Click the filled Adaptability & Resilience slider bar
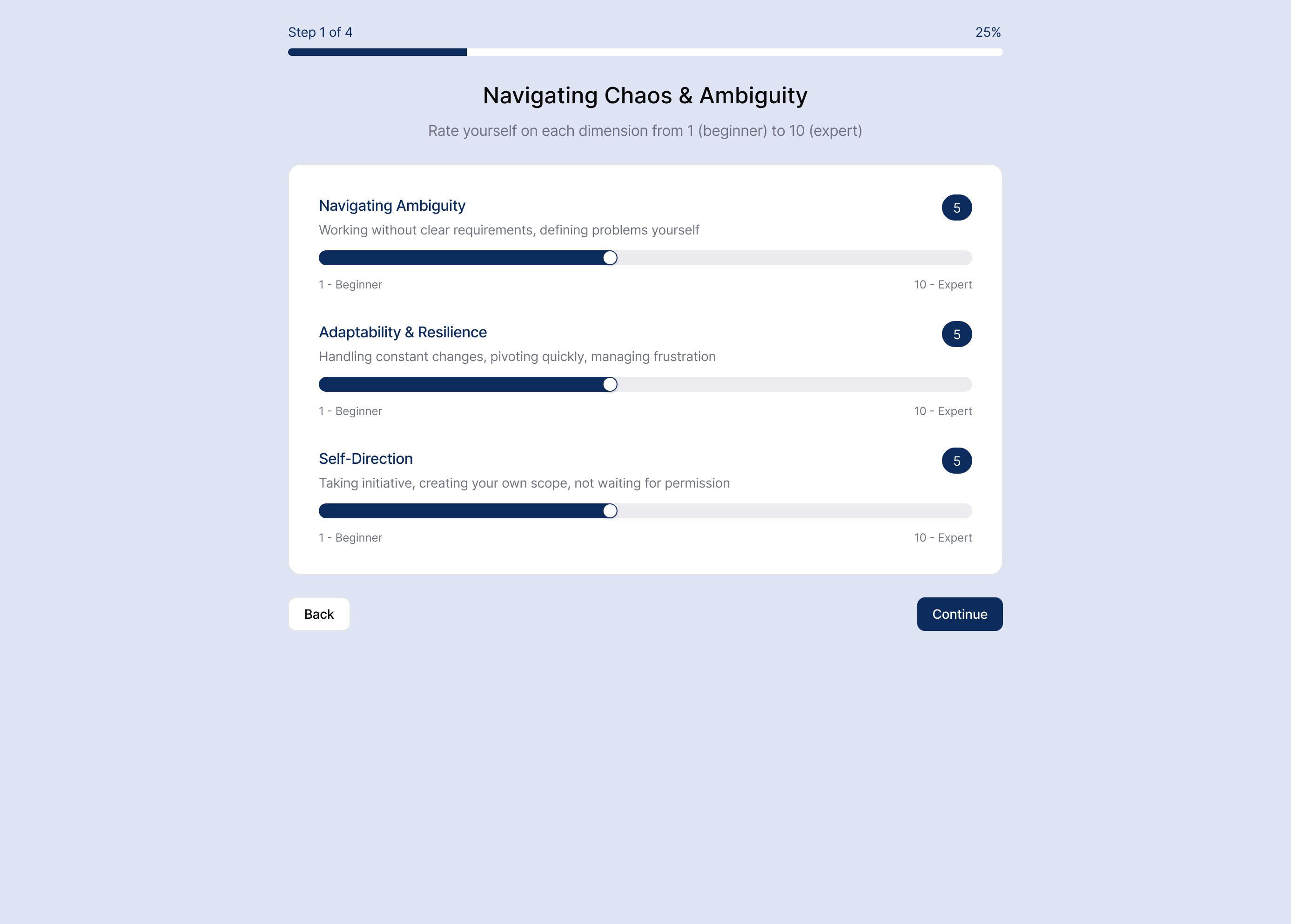Image resolution: width=1291 pixels, height=924 pixels. point(461,384)
